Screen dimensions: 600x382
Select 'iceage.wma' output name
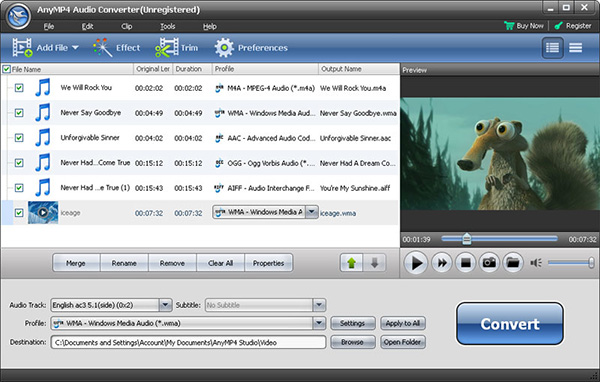tap(338, 213)
